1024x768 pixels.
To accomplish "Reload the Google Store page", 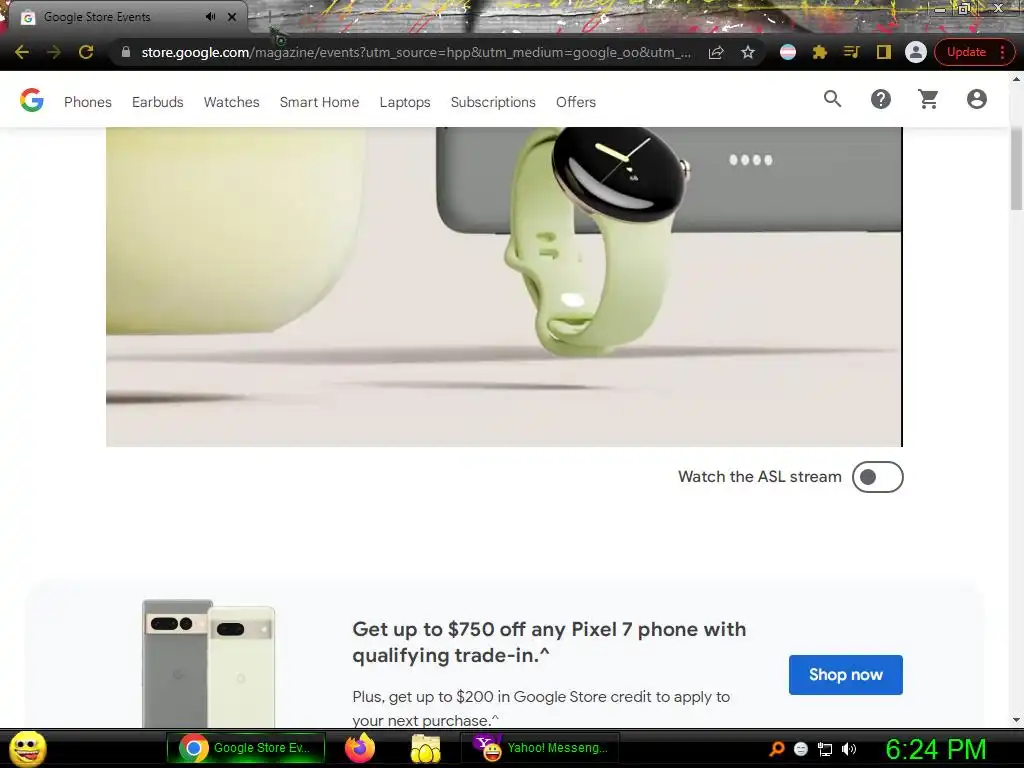I will pos(86,52).
